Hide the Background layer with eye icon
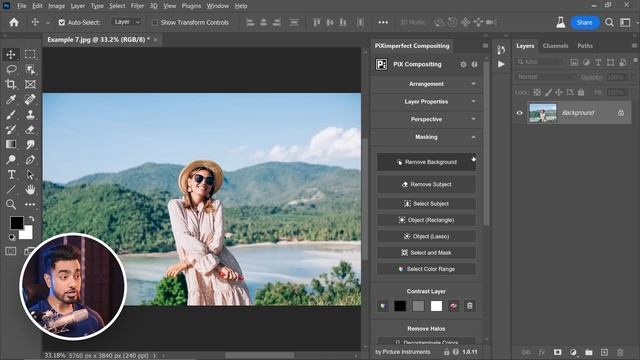Viewport: 640px width, 360px height. (520, 113)
